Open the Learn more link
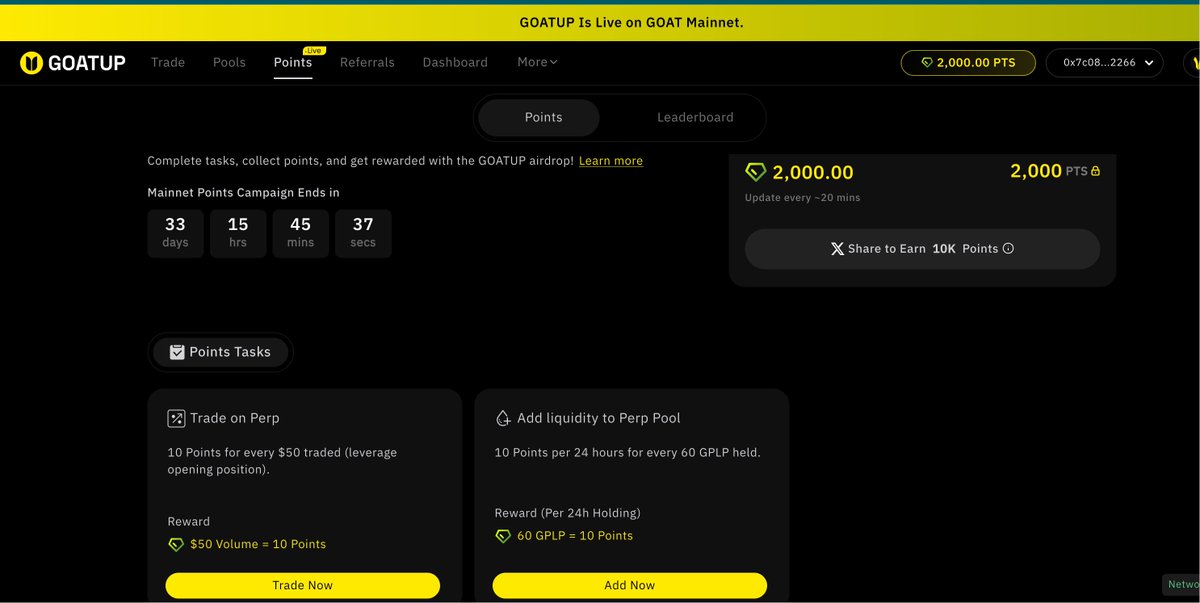This screenshot has width=1200, height=603. (611, 161)
